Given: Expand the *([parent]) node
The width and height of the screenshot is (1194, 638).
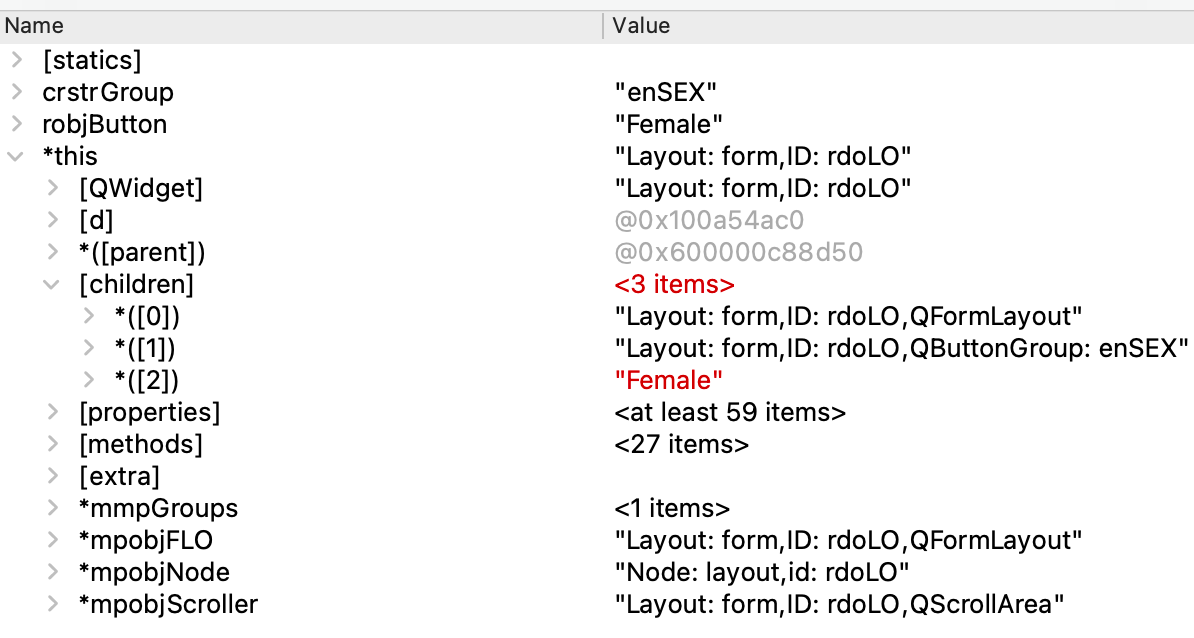Looking at the screenshot, I should (x=53, y=252).
